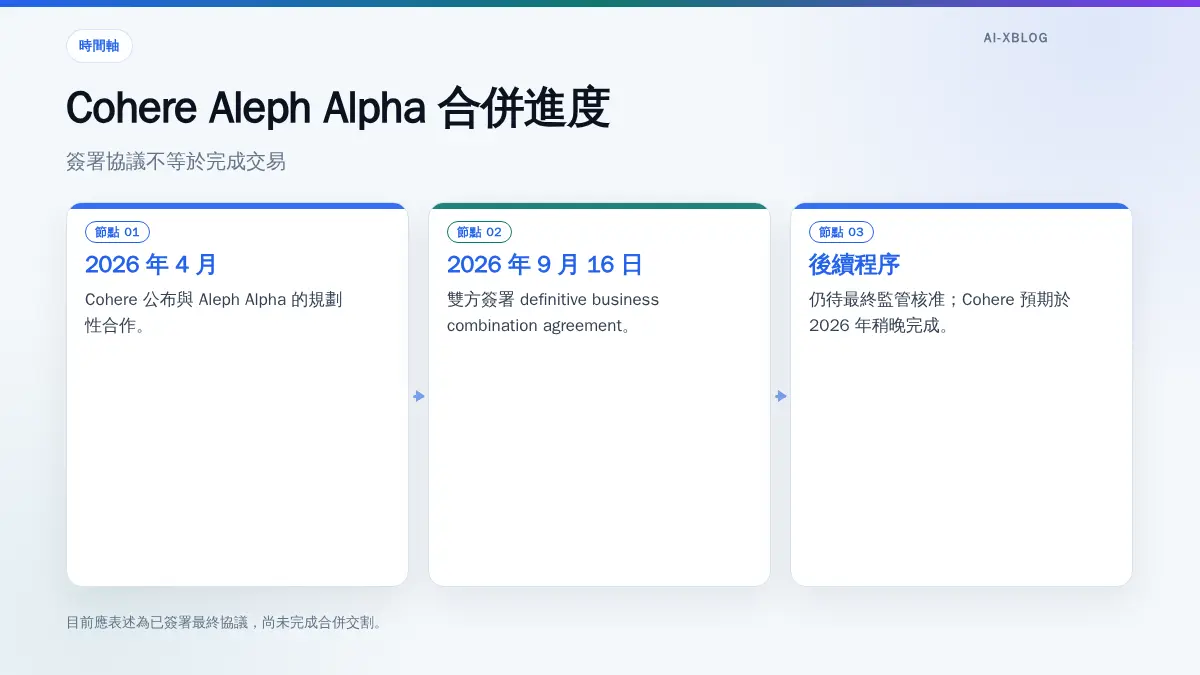Click the 節點 02 badge

pos(479,232)
